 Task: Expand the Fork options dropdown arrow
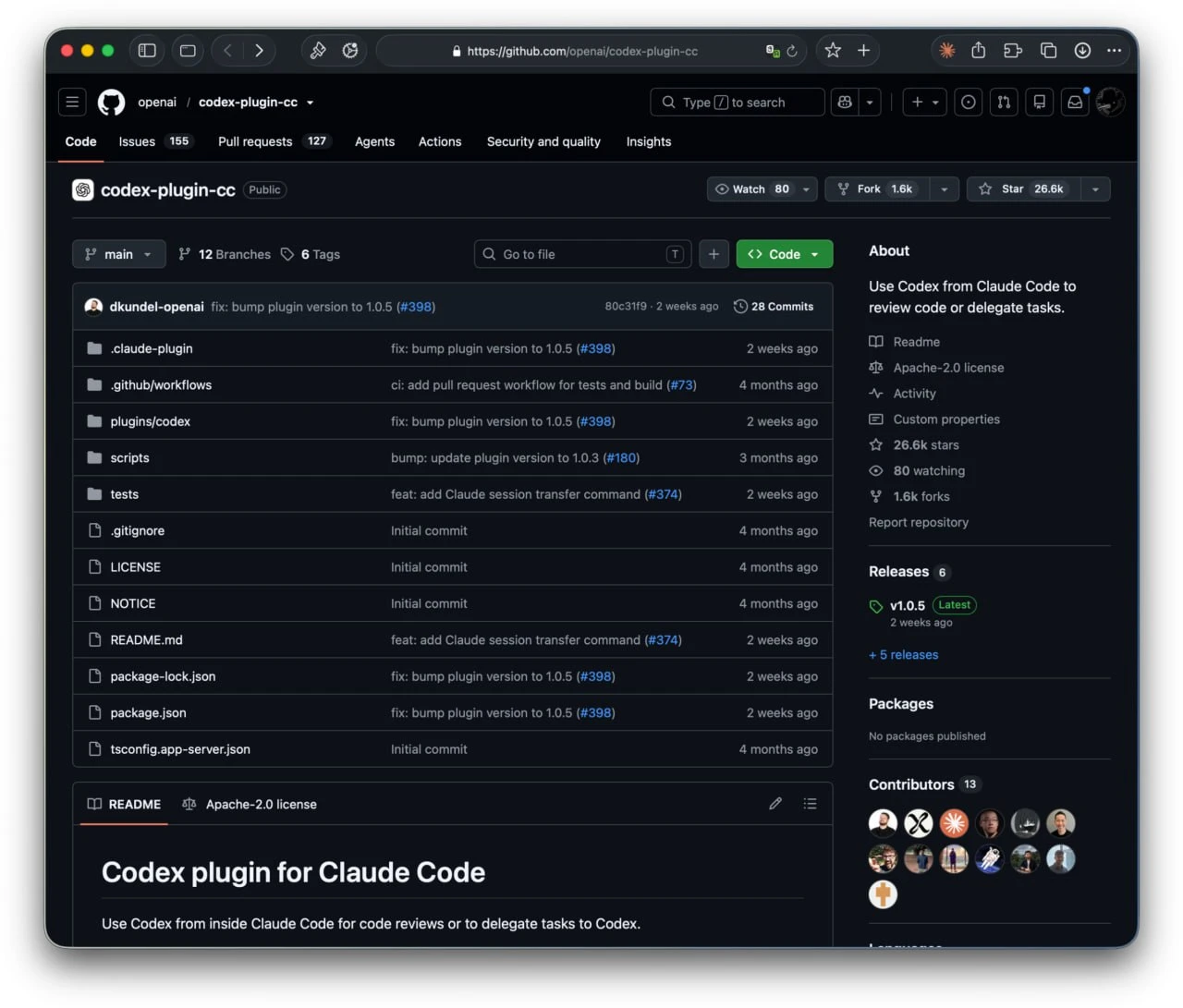point(945,189)
